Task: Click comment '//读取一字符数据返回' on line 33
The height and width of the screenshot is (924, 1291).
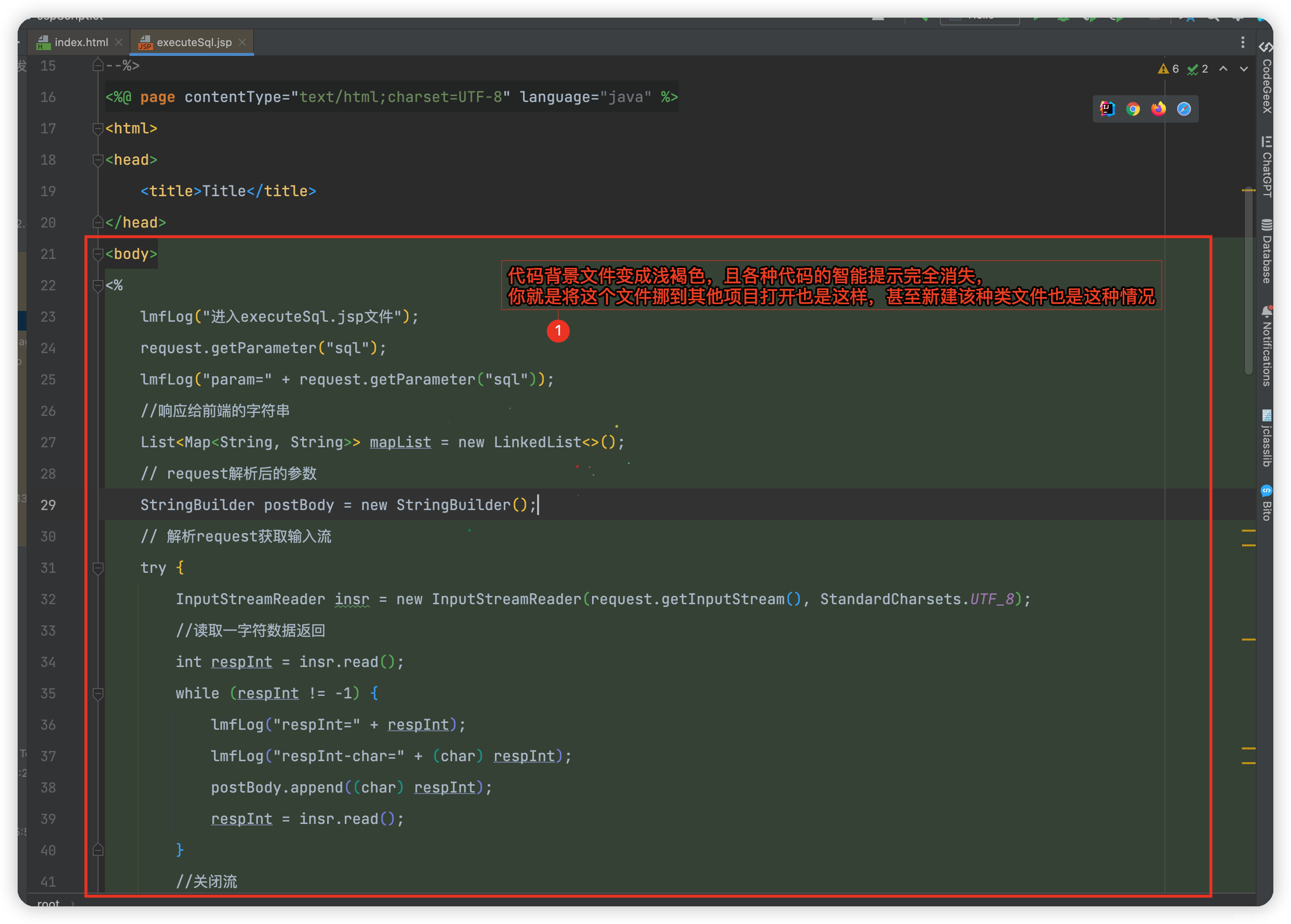Action: pyautogui.click(x=250, y=631)
